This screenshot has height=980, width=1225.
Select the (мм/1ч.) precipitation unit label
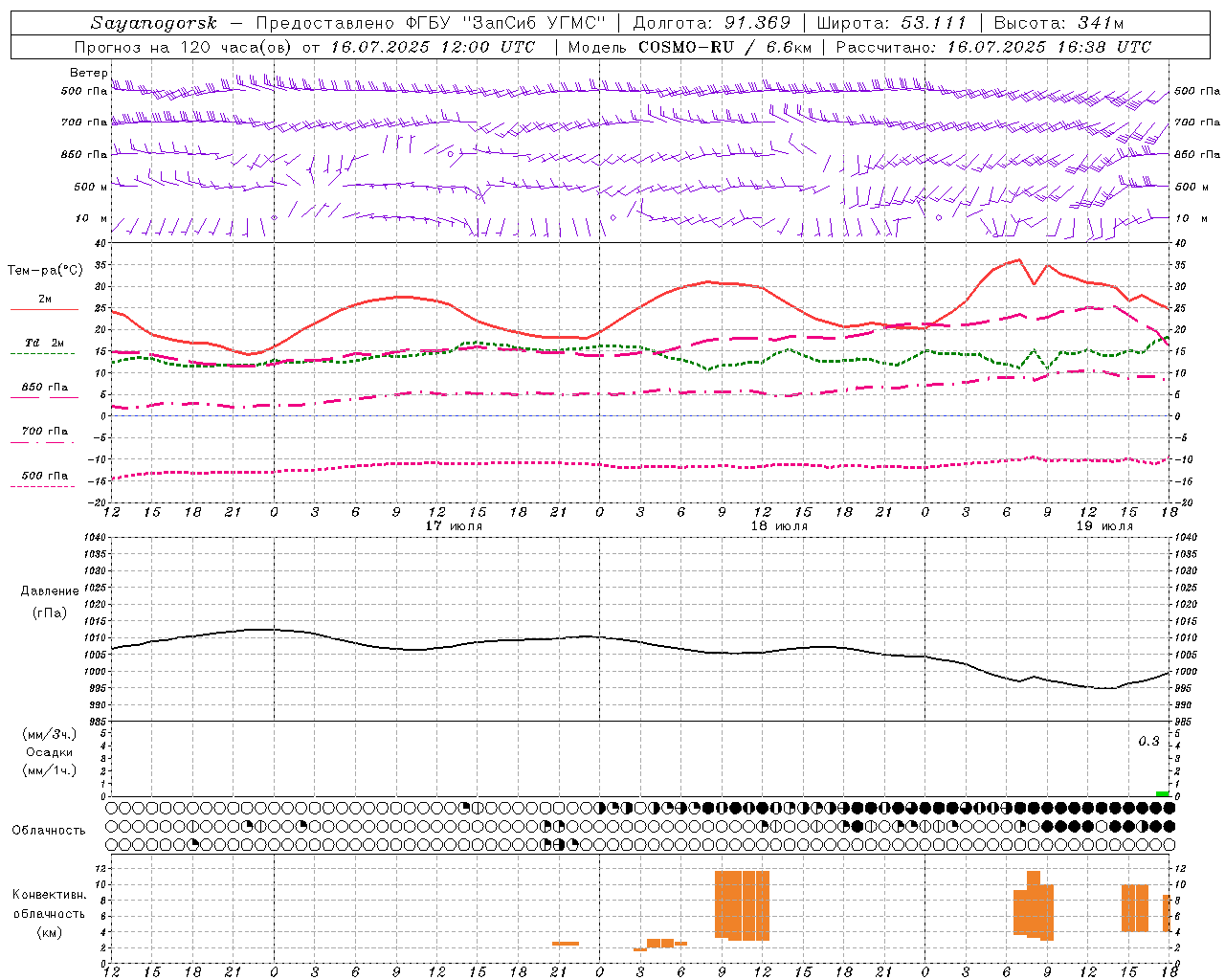click(x=51, y=770)
